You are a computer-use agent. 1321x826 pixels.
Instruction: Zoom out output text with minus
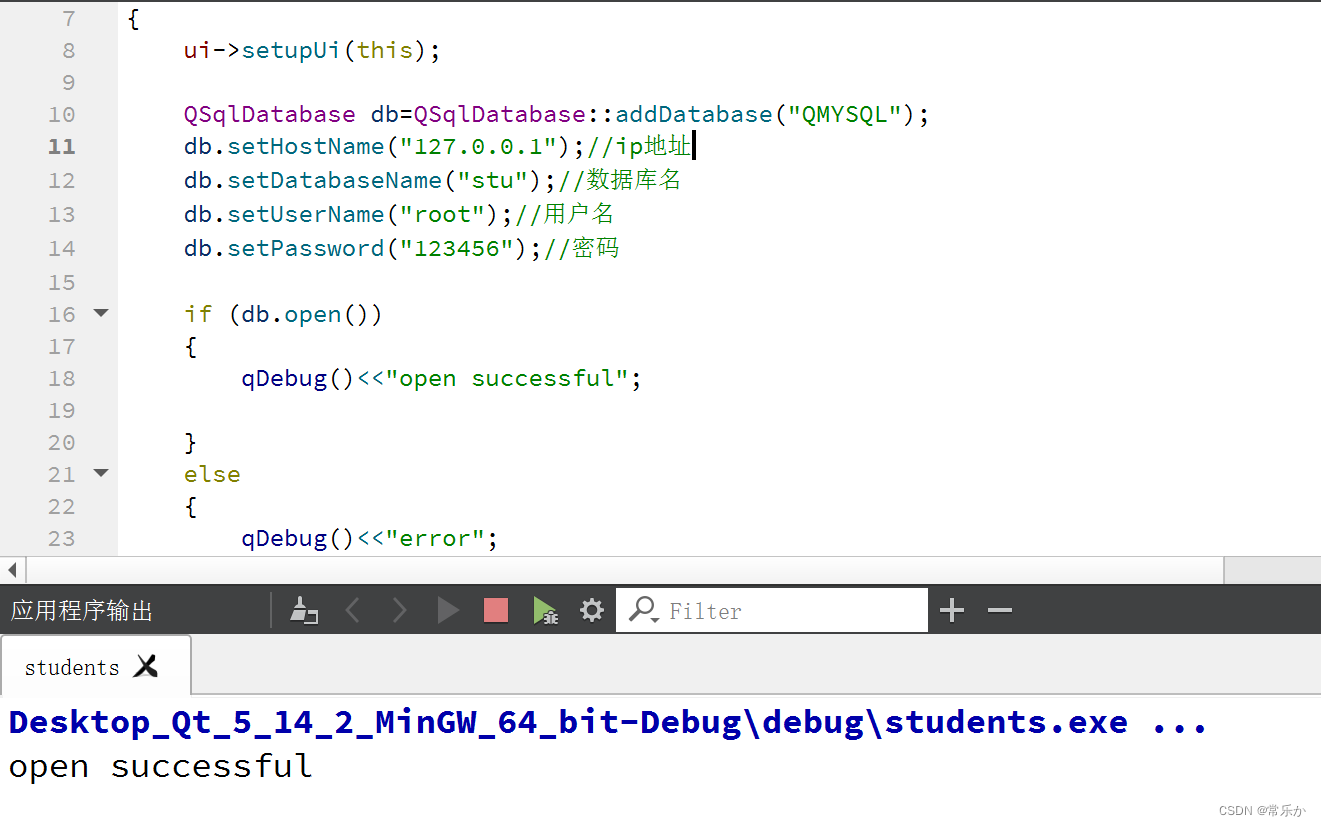[x=1000, y=610]
